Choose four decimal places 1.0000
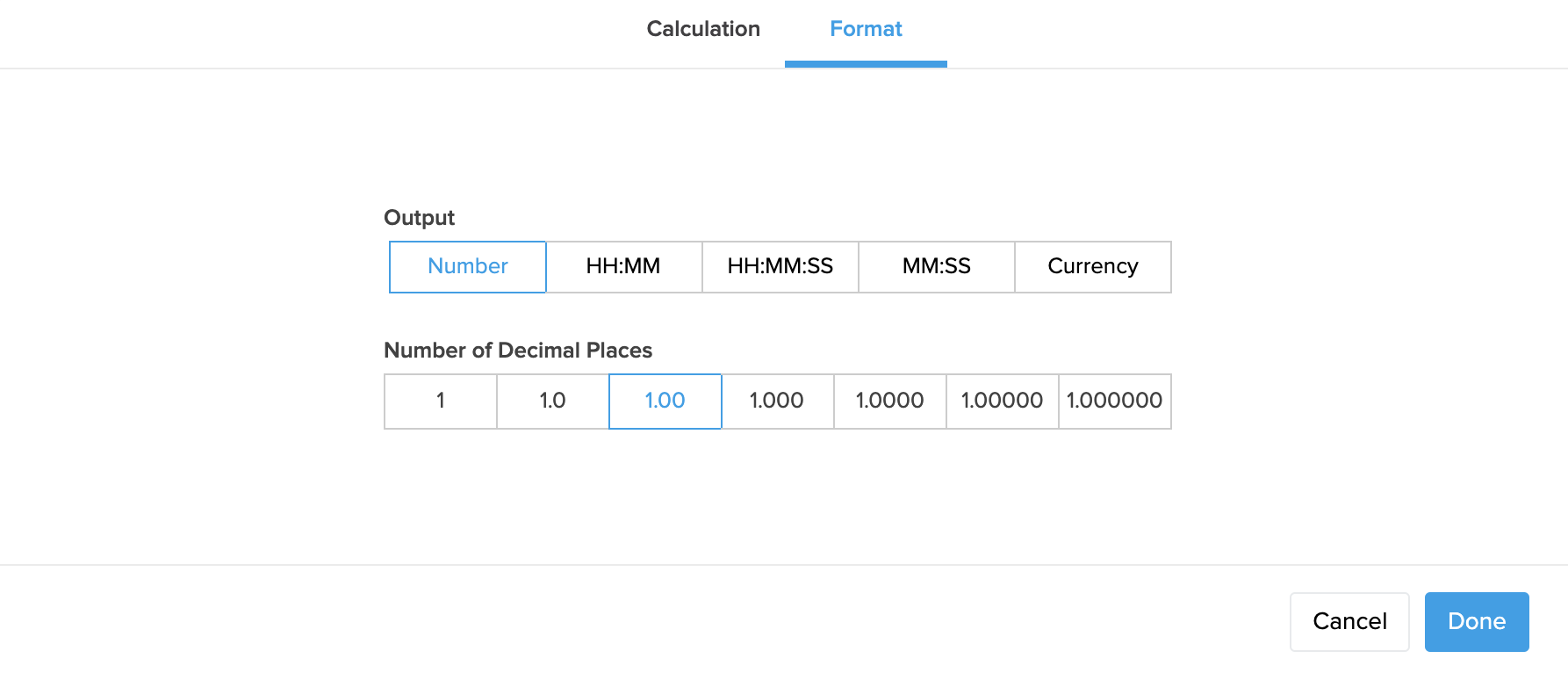The height and width of the screenshot is (673, 1568). pyautogui.click(x=889, y=402)
